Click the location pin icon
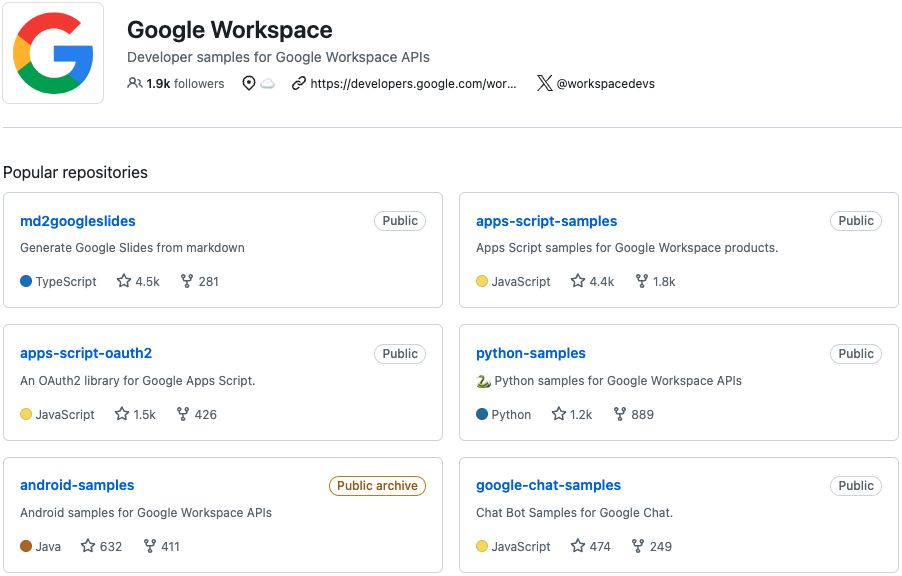 pos(249,83)
